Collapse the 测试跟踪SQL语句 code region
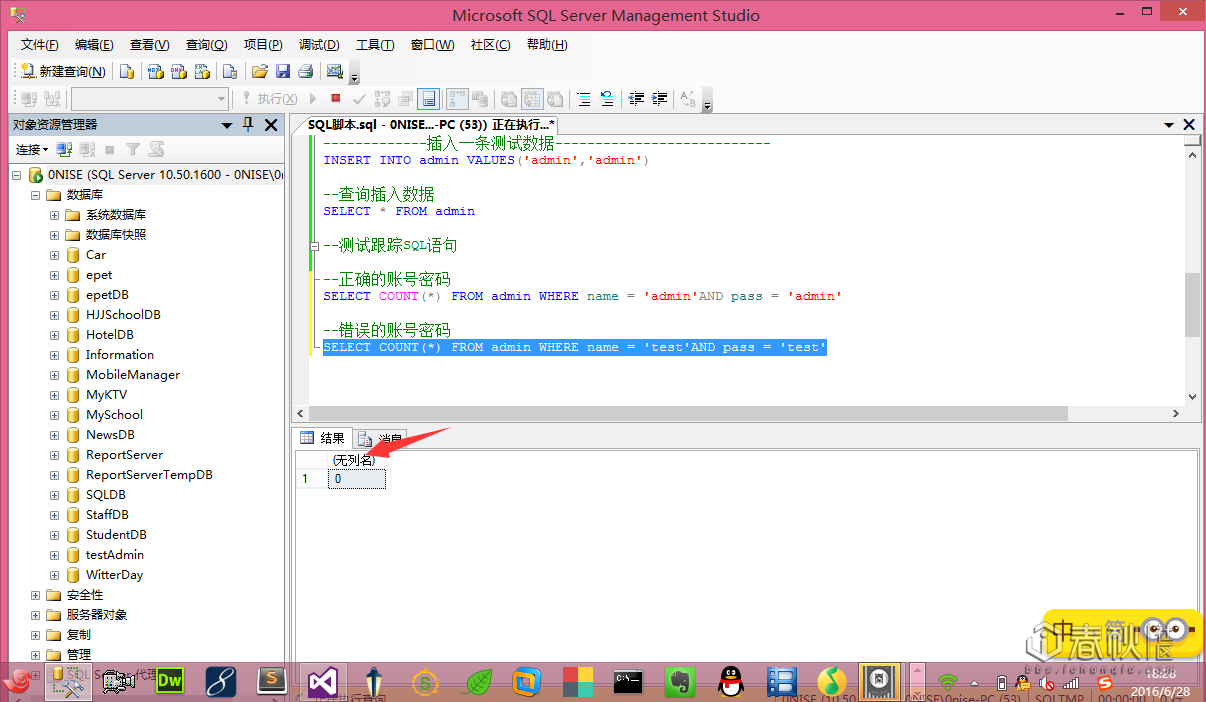 coord(314,246)
